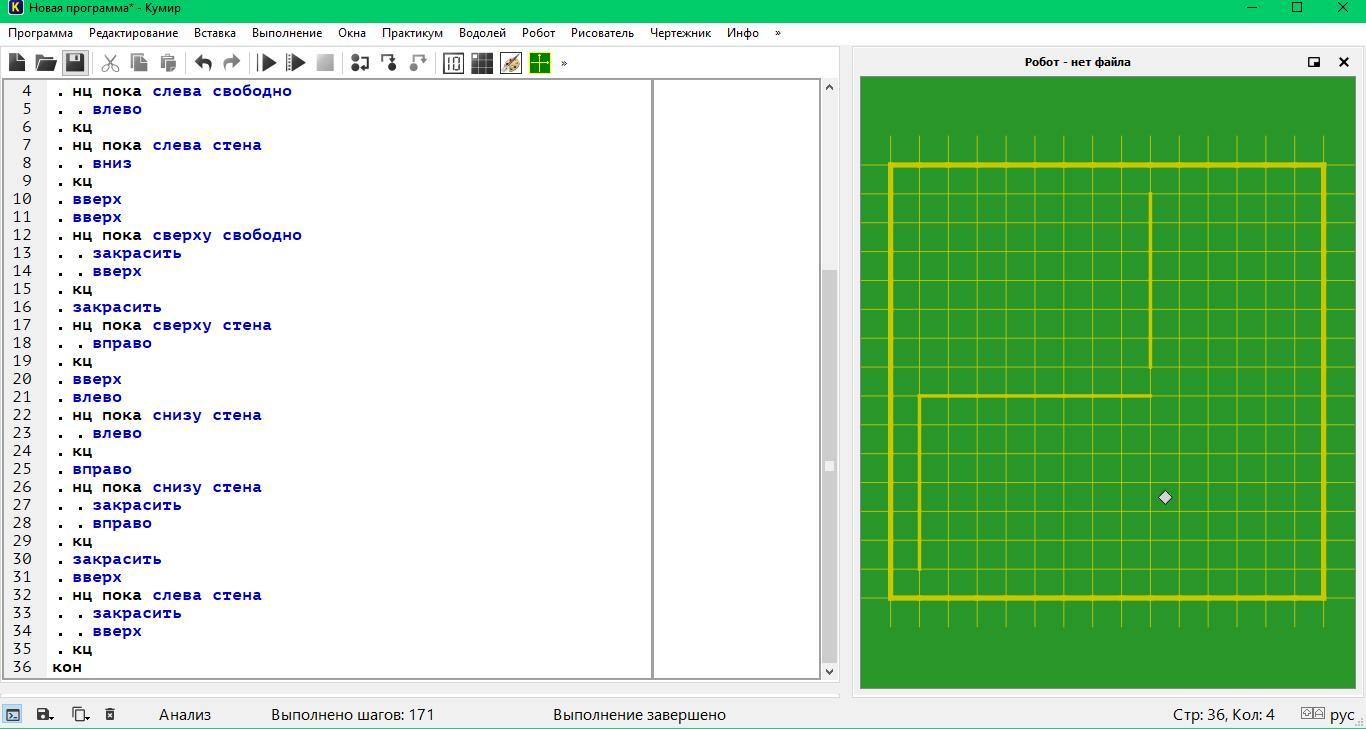Expand hidden toolbar items with » chevron
This screenshot has width=1366, height=729.
click(x=564, y=63)
